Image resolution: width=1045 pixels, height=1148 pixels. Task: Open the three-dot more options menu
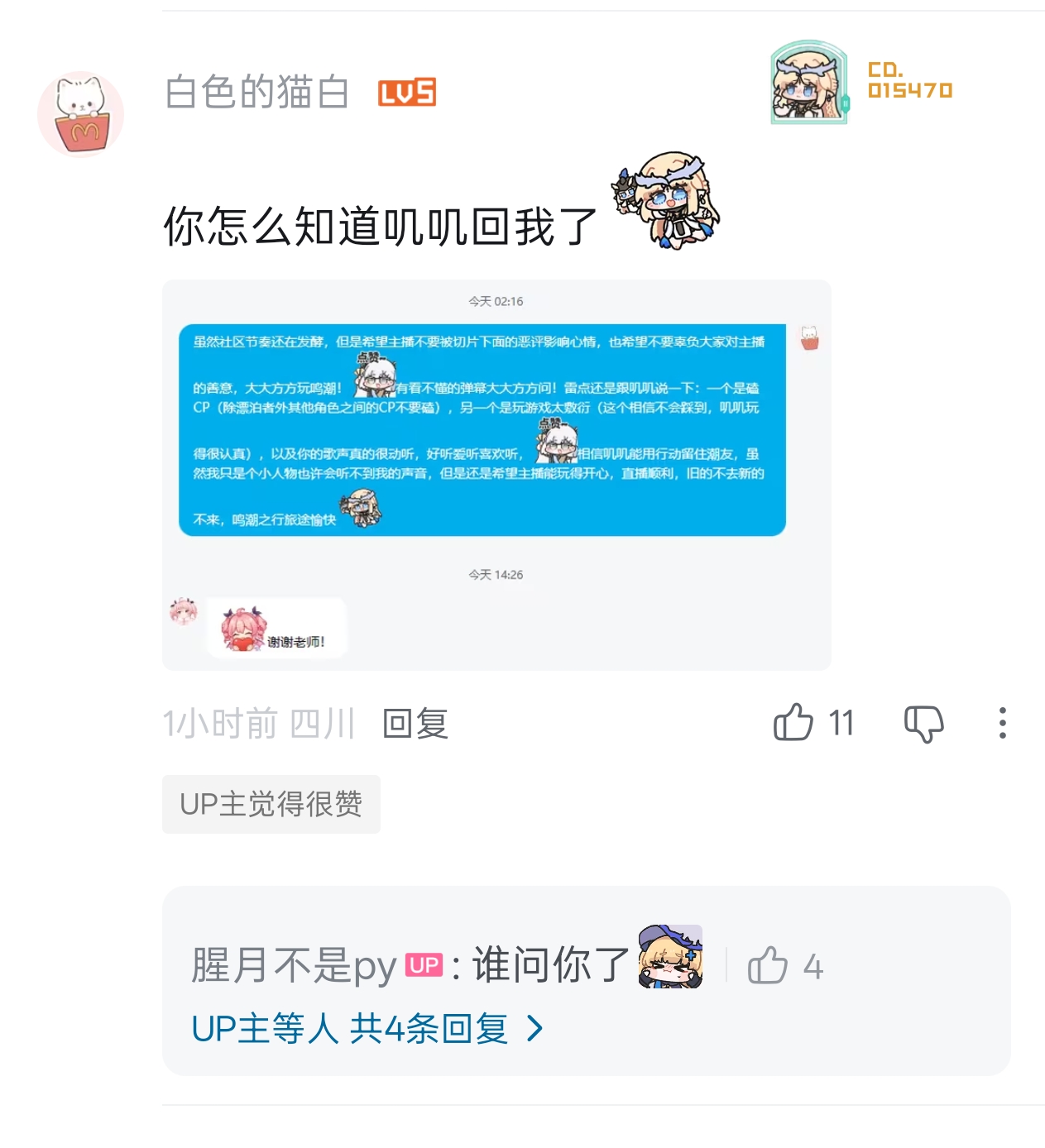click(1002, 723)
